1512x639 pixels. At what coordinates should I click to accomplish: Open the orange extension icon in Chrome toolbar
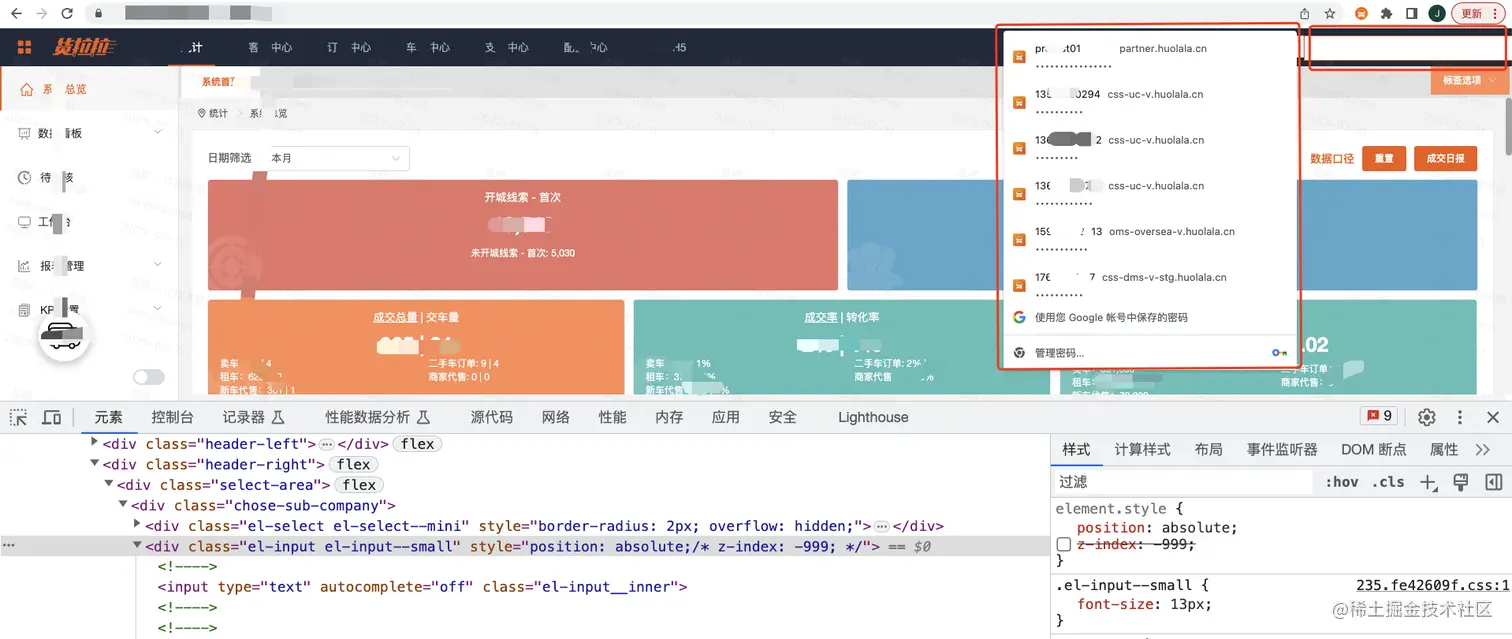click(1361, 14)
